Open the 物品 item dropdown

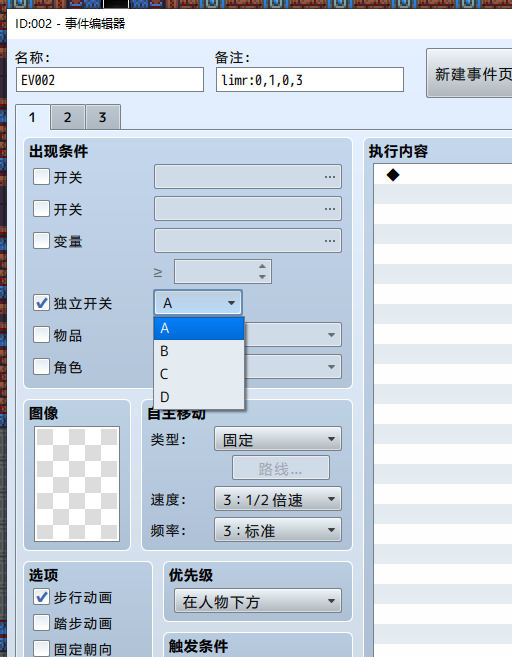pyautogui.click(x=293, y=335)
